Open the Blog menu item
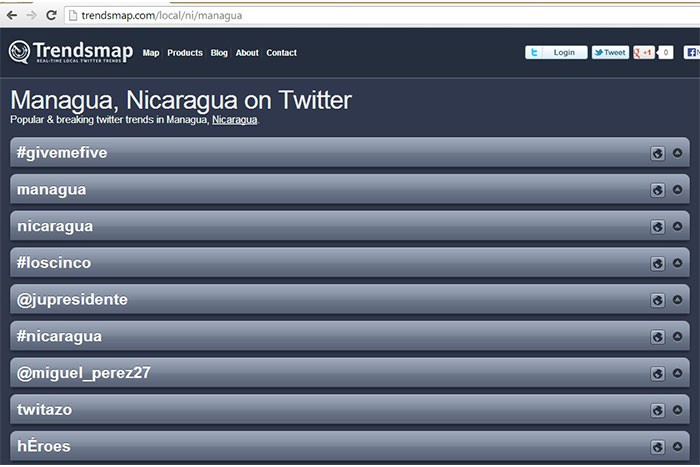 click(x=219, y=53)
